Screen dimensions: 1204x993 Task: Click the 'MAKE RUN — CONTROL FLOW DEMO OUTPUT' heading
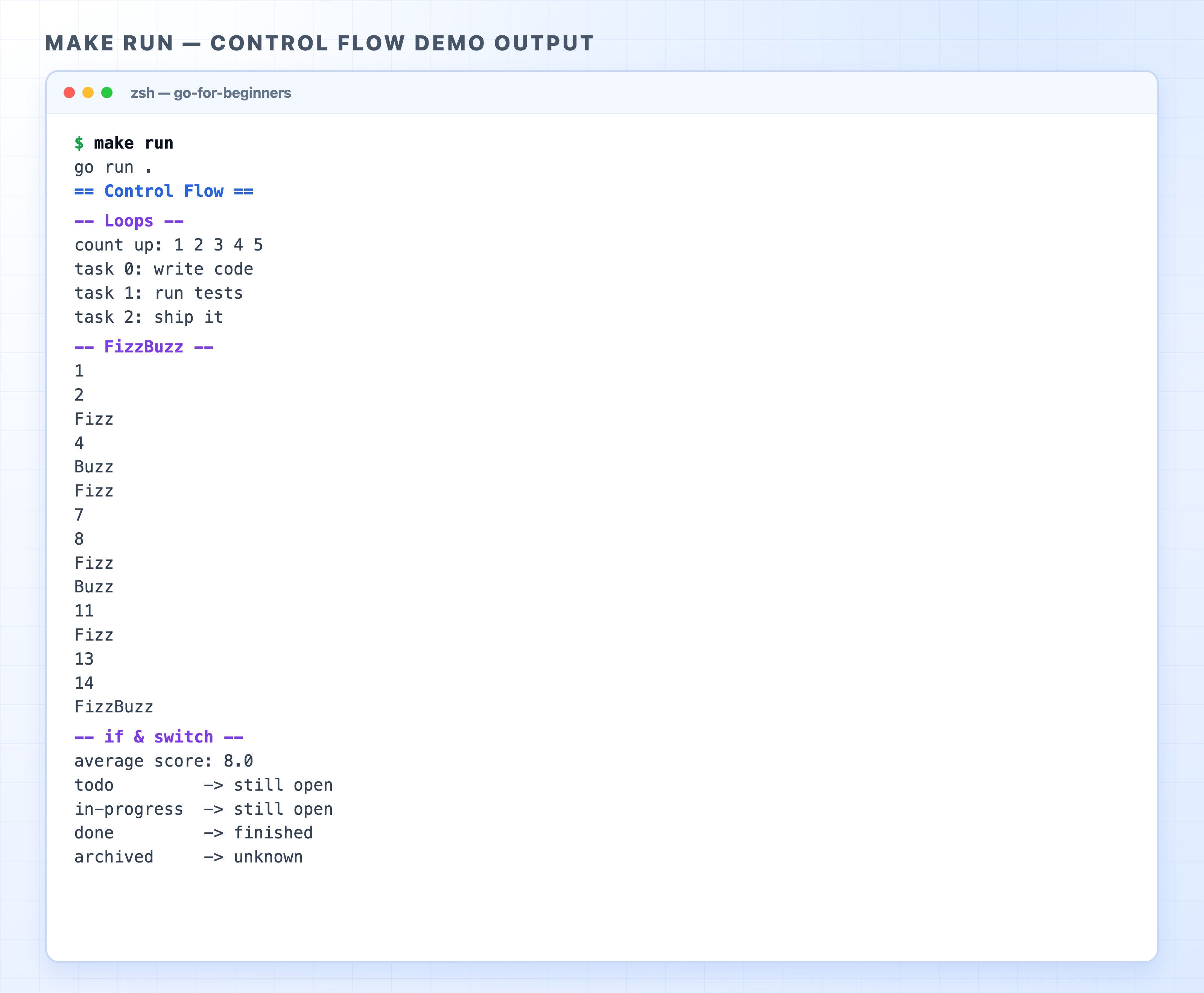point(319,44)
